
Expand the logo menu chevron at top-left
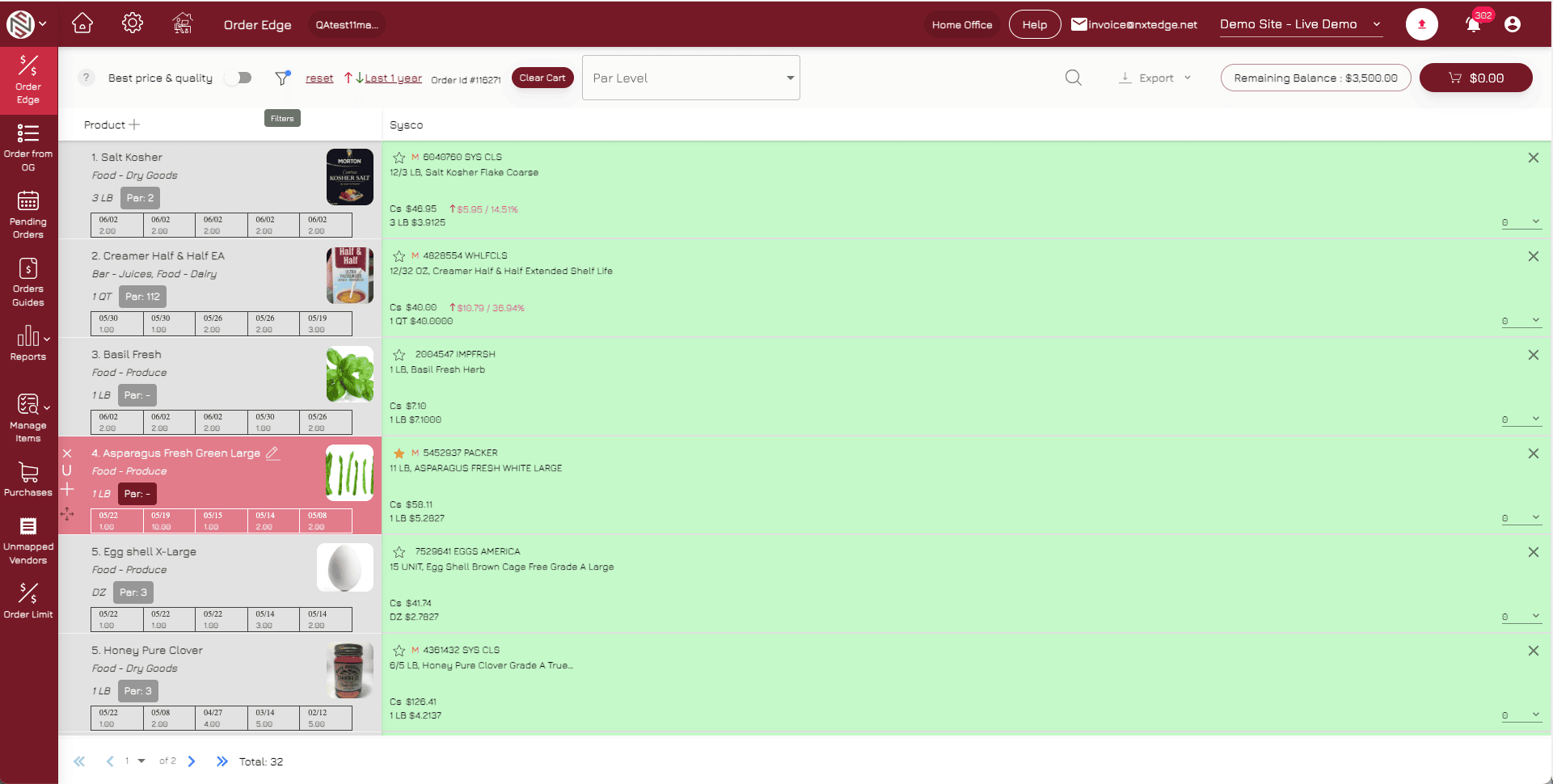(x=43, y=24)
